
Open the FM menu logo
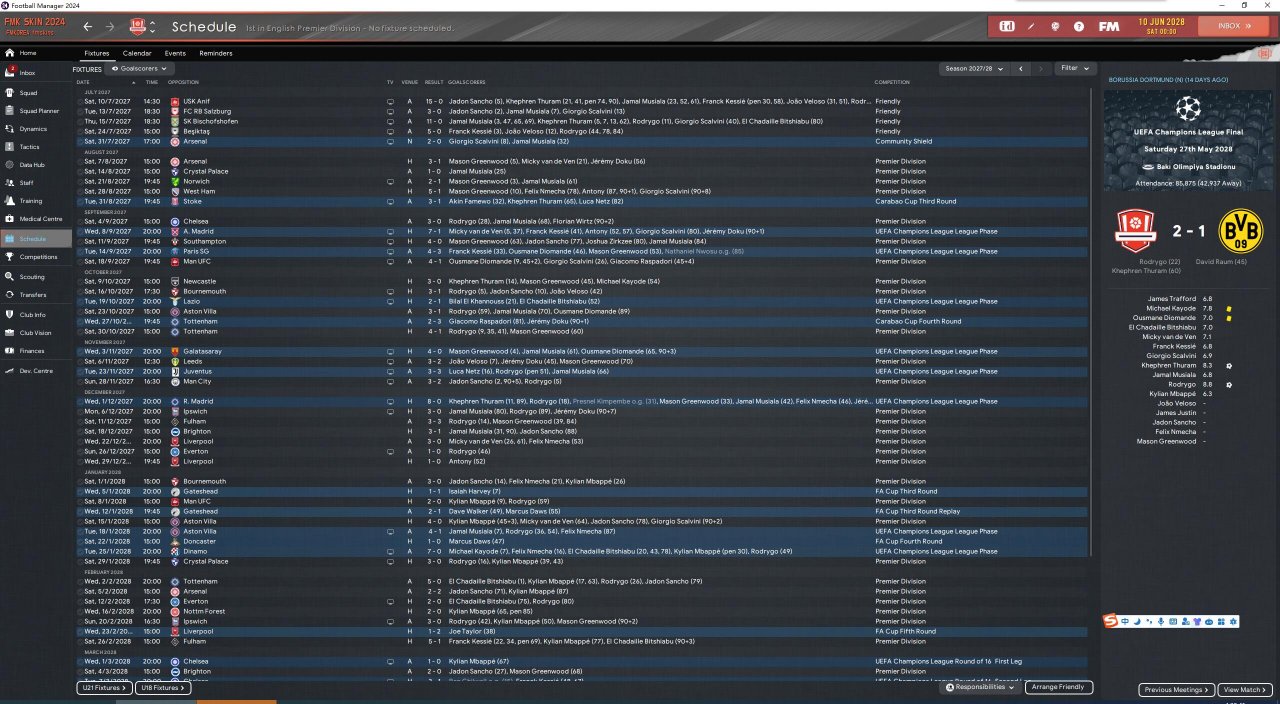(1108, 26)
